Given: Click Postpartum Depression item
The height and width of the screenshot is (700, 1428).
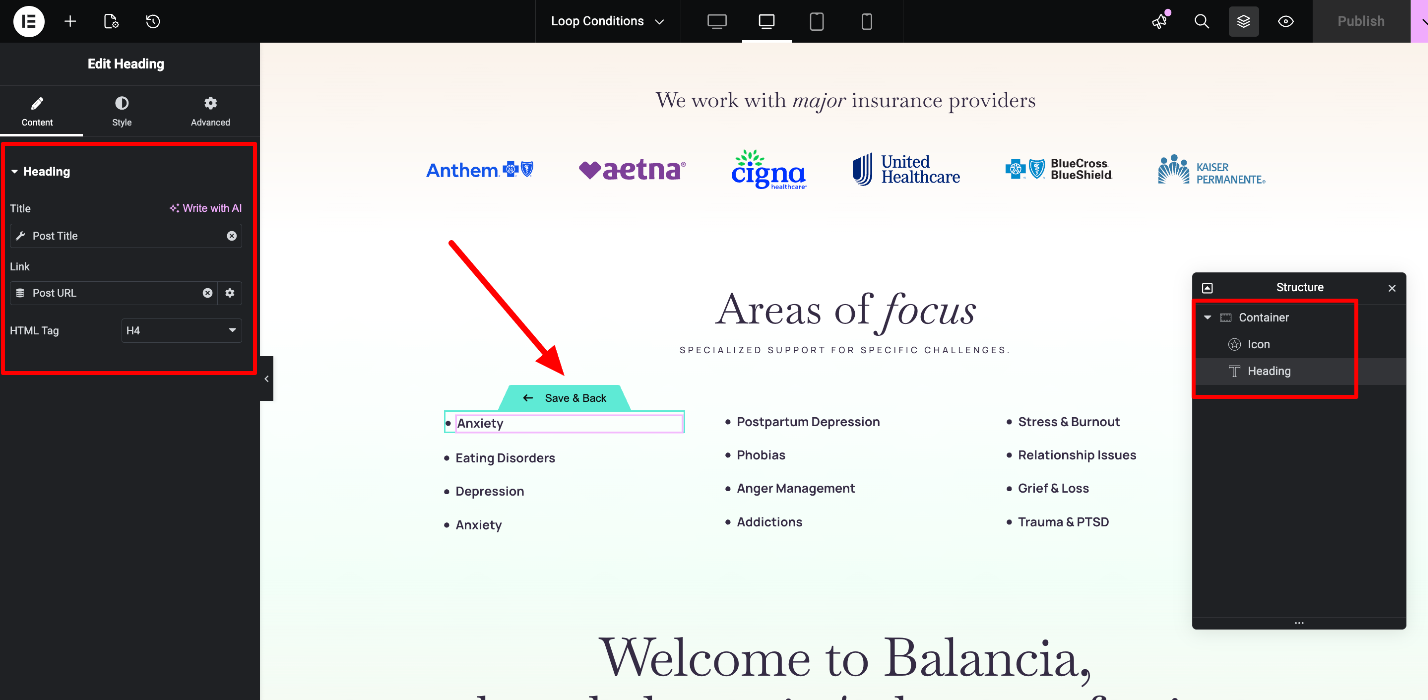Looking at the screenshot, I should pyautogui.click(x=808, y=422).
